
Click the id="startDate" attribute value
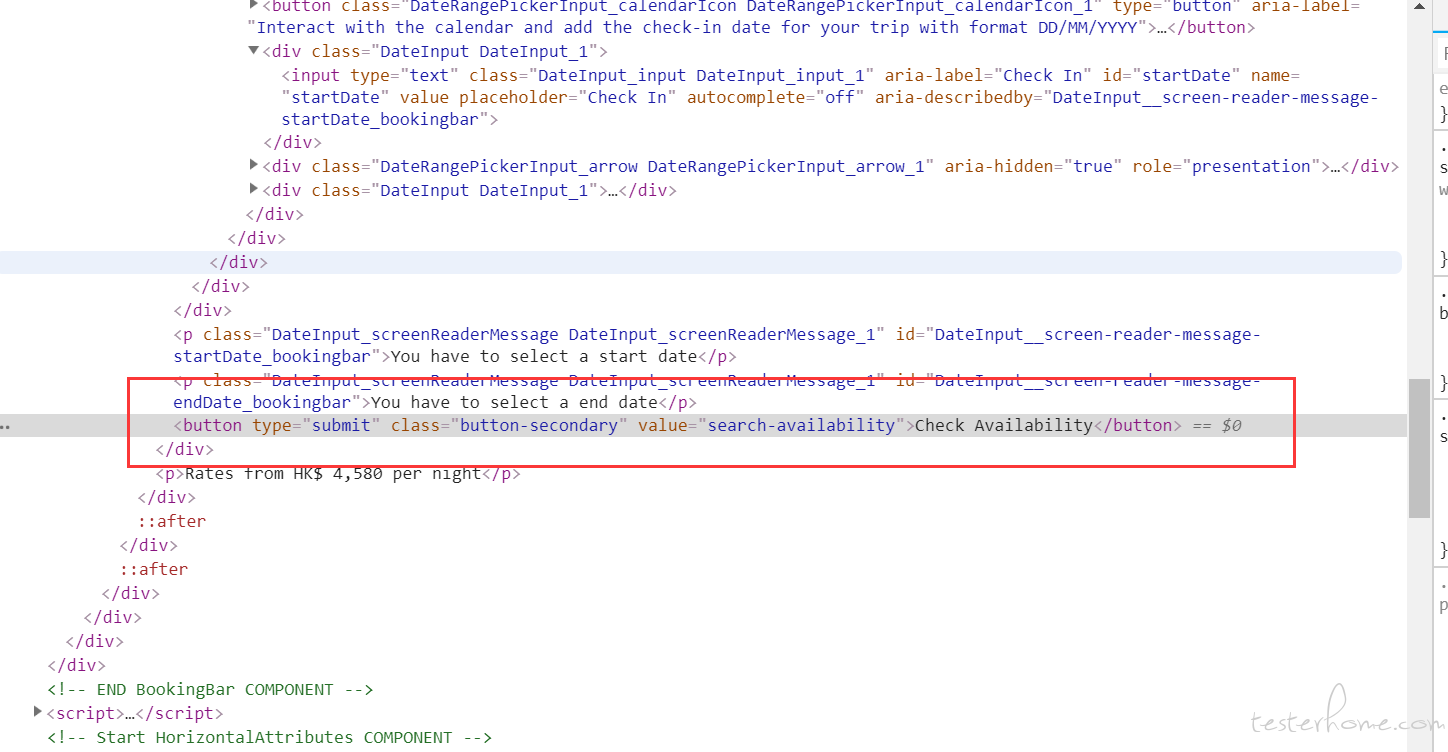[x=1187, y=75]
